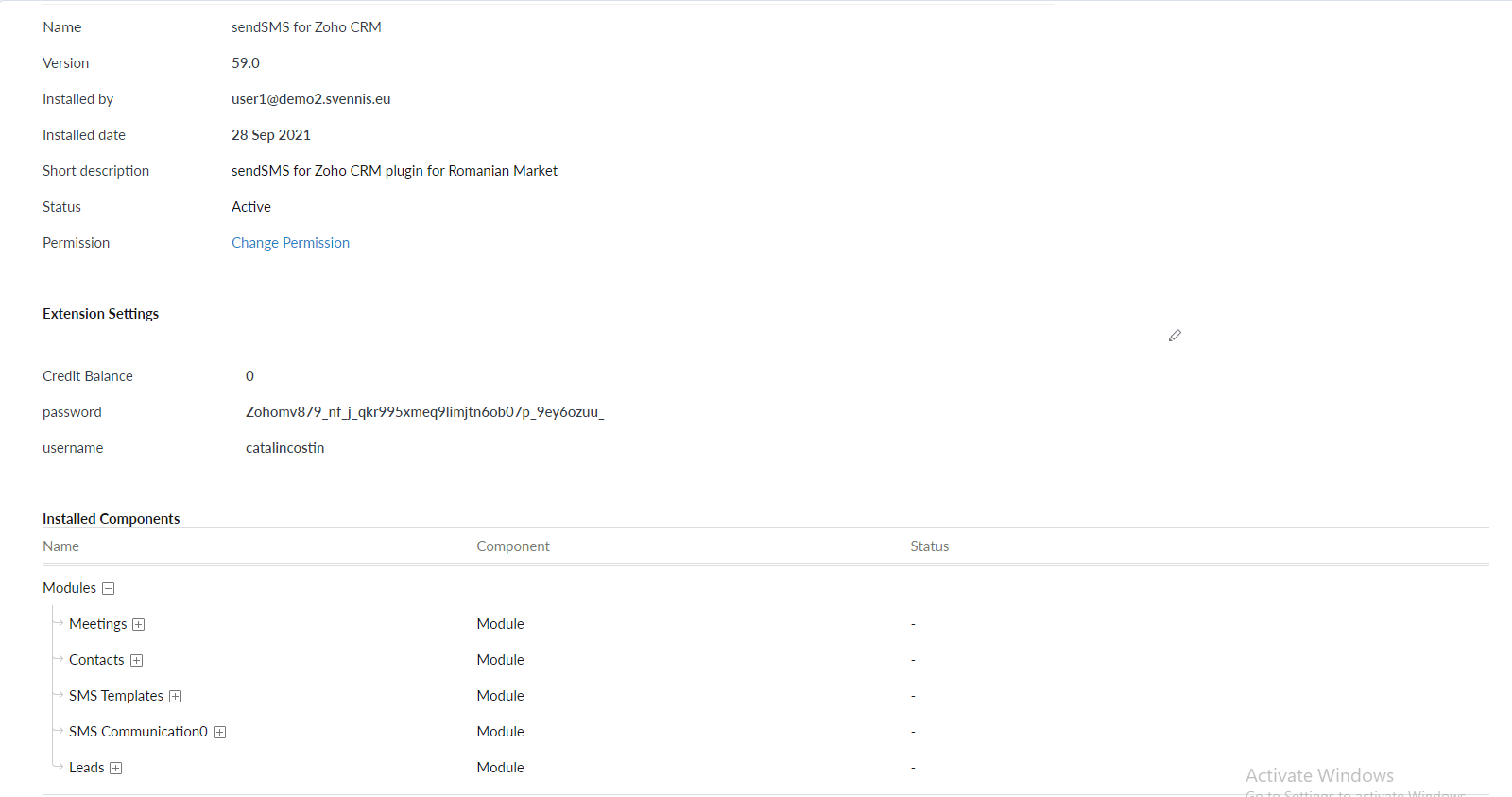This screenshot has height=797, width=1512.
Task: Collapse the Modules tree group
Action: 109,588
